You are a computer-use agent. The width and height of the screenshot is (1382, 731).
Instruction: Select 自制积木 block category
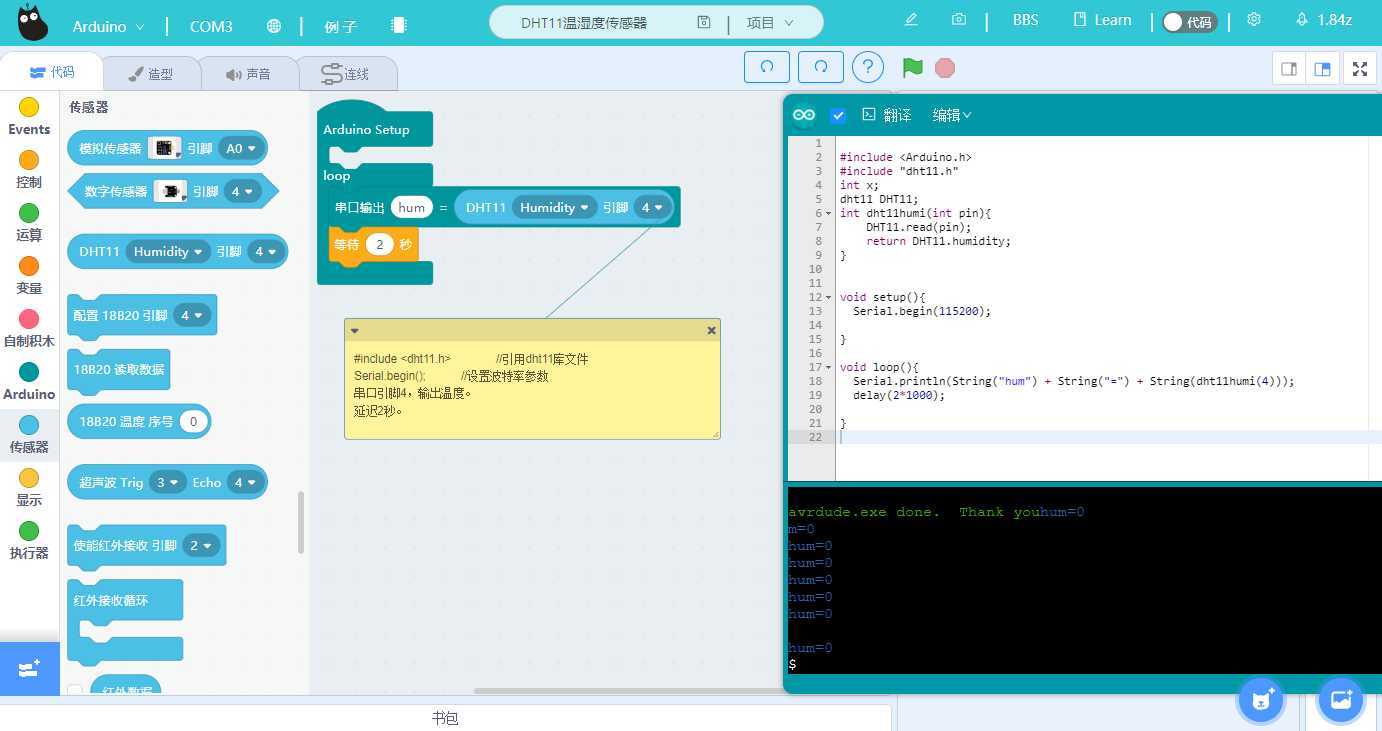(x=29, y=329)
